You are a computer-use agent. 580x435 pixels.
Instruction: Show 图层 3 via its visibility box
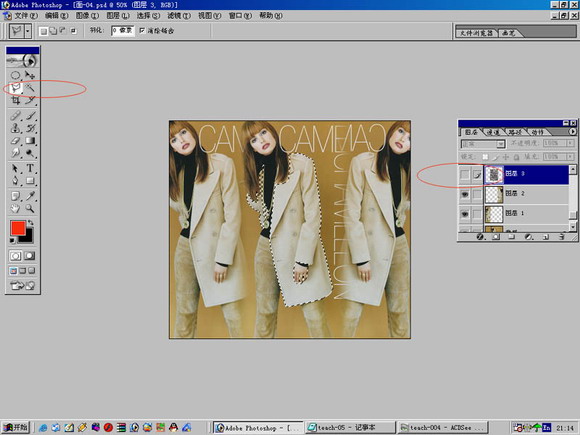pyautogui.click(x=465, y=175)
